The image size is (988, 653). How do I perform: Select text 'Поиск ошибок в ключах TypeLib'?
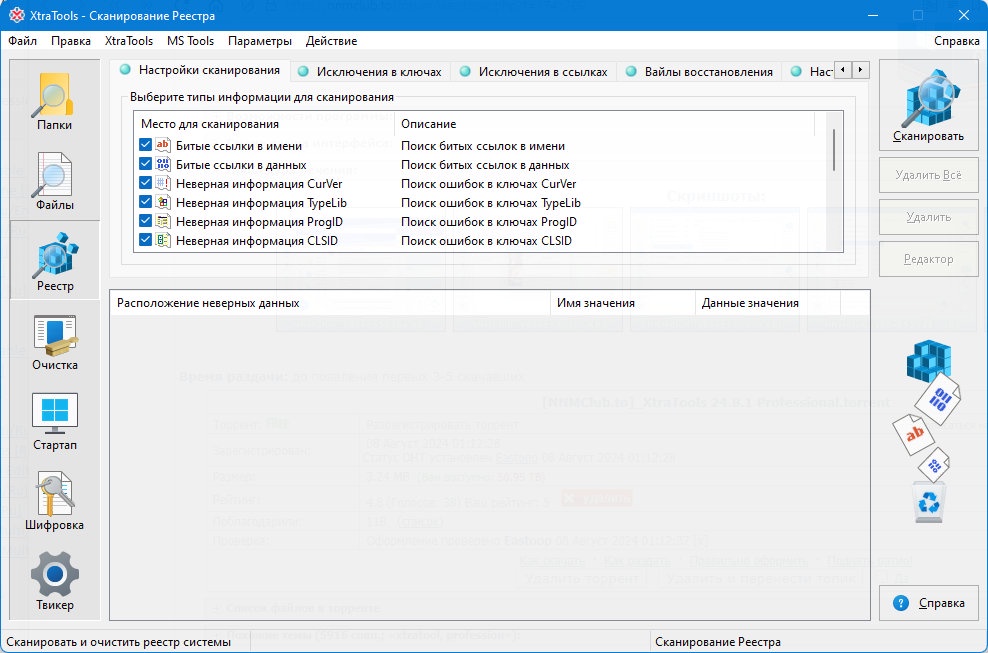click(x=491, y=203)
